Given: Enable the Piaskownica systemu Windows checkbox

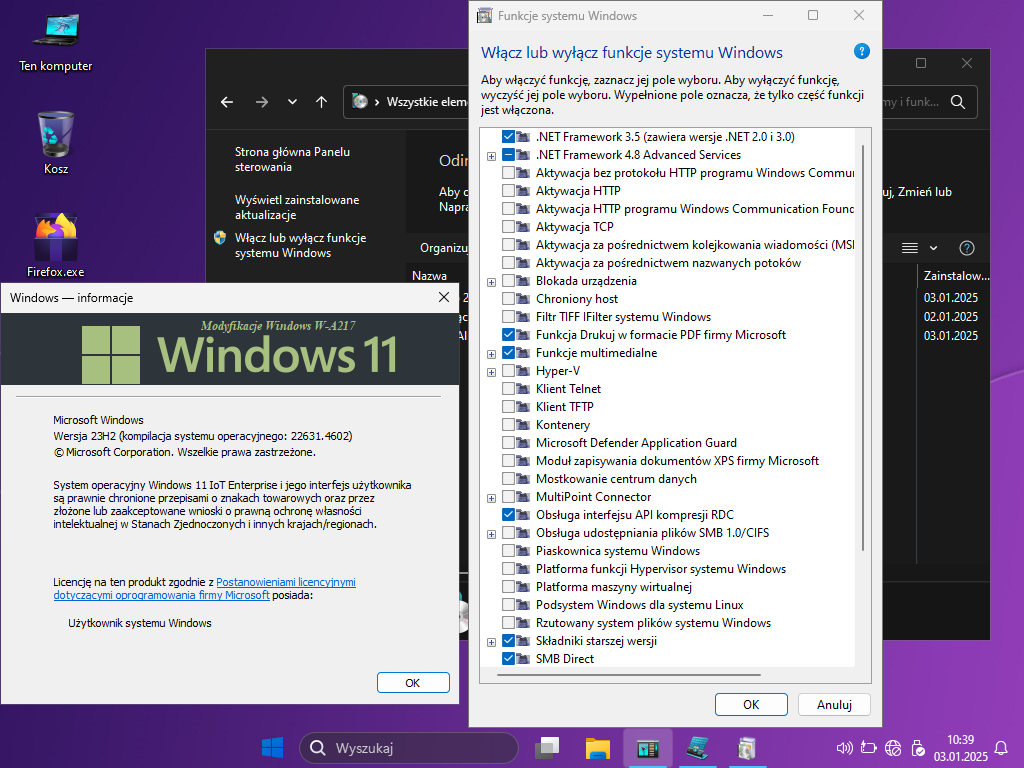Looking at the screenshot, I should [x=509, y=551].
